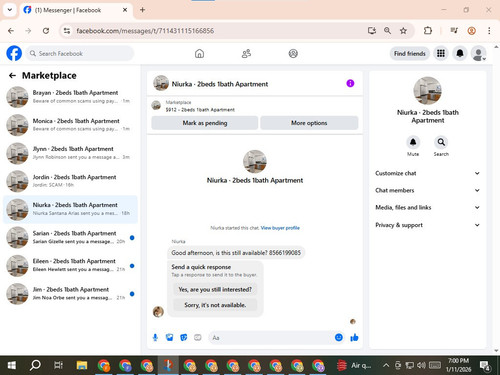The image size is (500, 375).
Task: Open the Facebook apps menu grid icon
Action: (441, 53)
